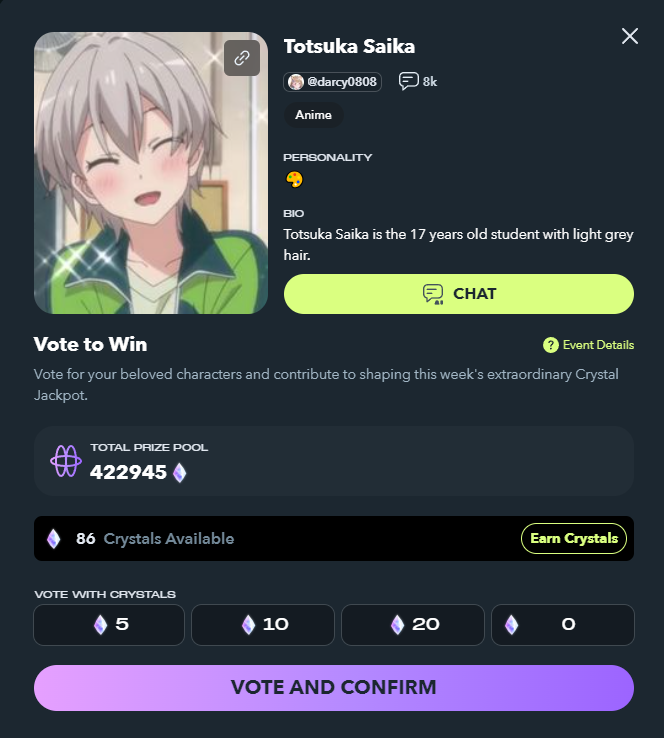This screenshot has width=664, height=738.
Task: Select the Anime category tag
Action: coord(313,115)
